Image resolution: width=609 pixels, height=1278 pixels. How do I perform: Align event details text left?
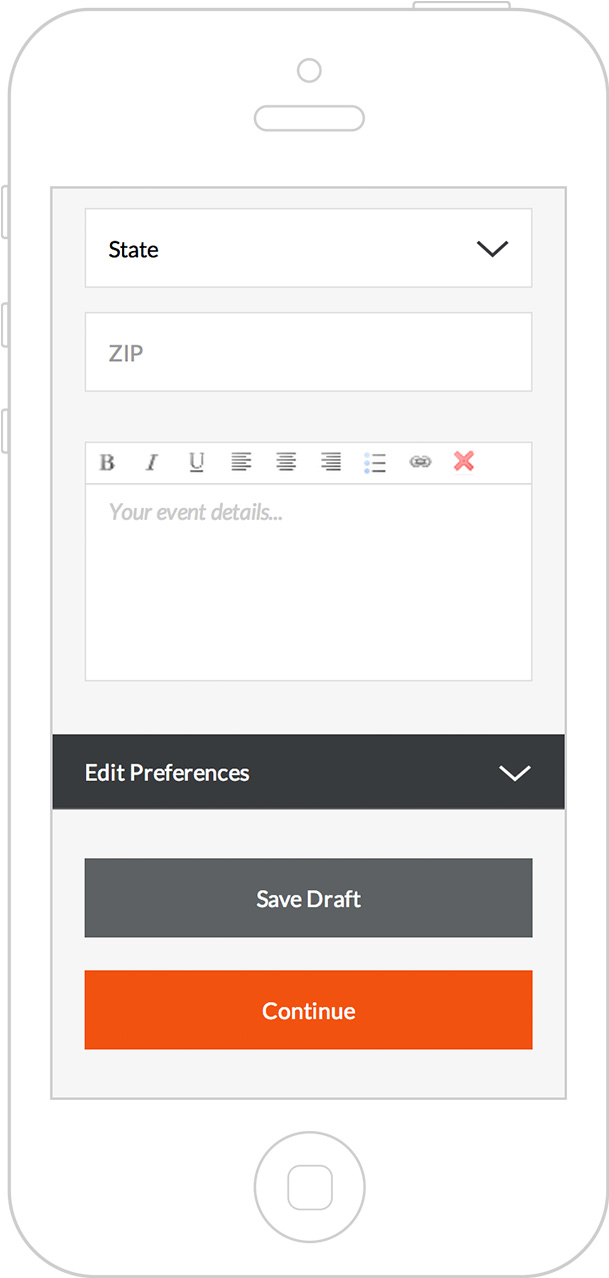coord(241,462)
